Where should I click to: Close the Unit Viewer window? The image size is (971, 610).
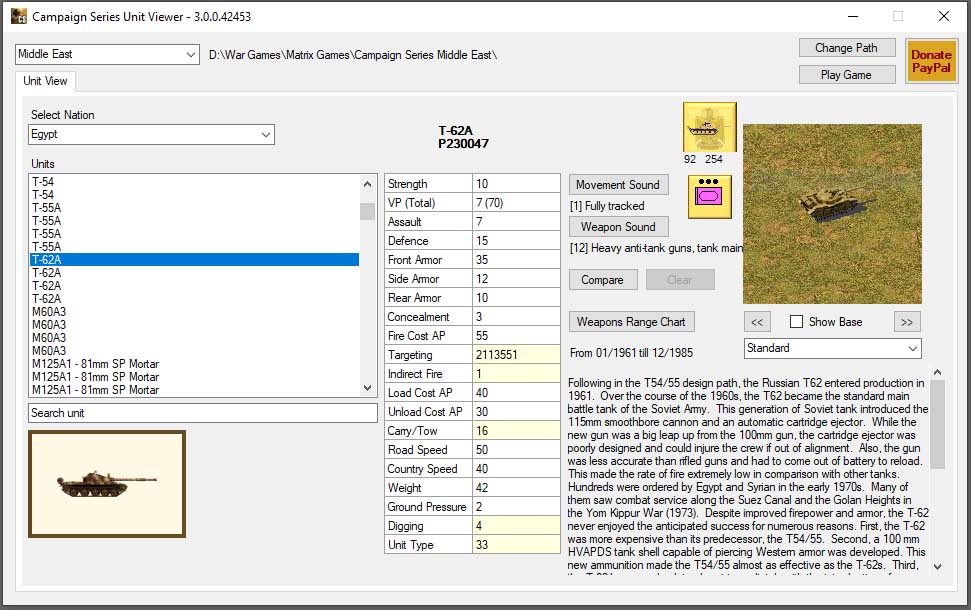point(944,16)
